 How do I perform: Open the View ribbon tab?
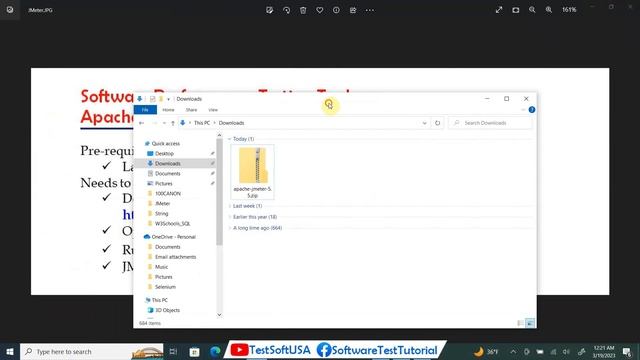213,110
